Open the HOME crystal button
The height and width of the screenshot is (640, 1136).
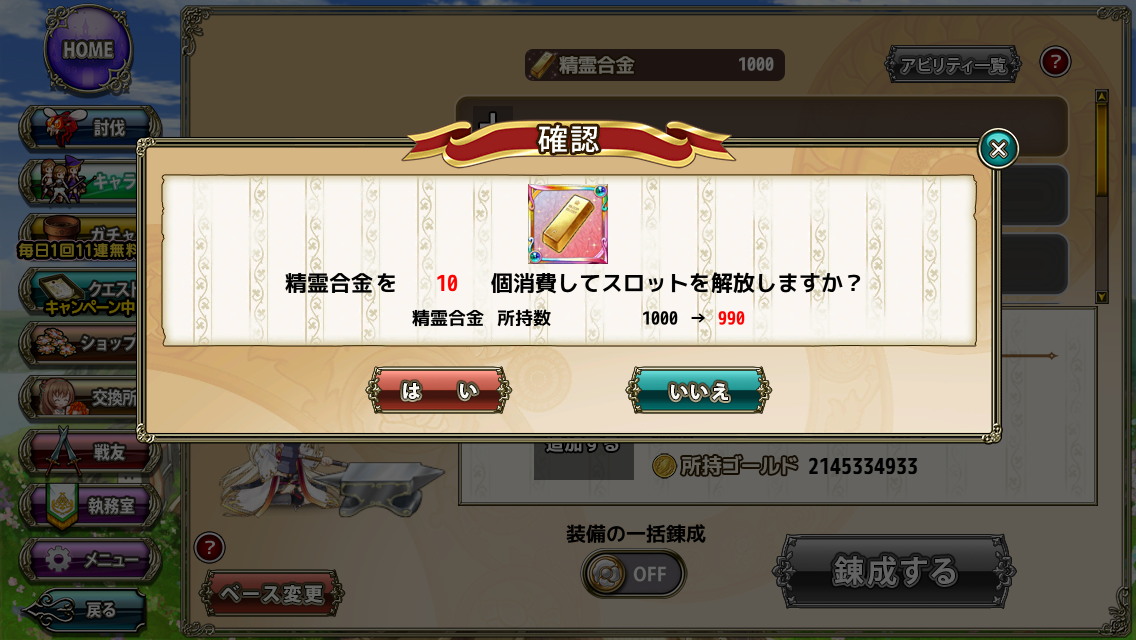pyautogui.click(x=88, y=51)
